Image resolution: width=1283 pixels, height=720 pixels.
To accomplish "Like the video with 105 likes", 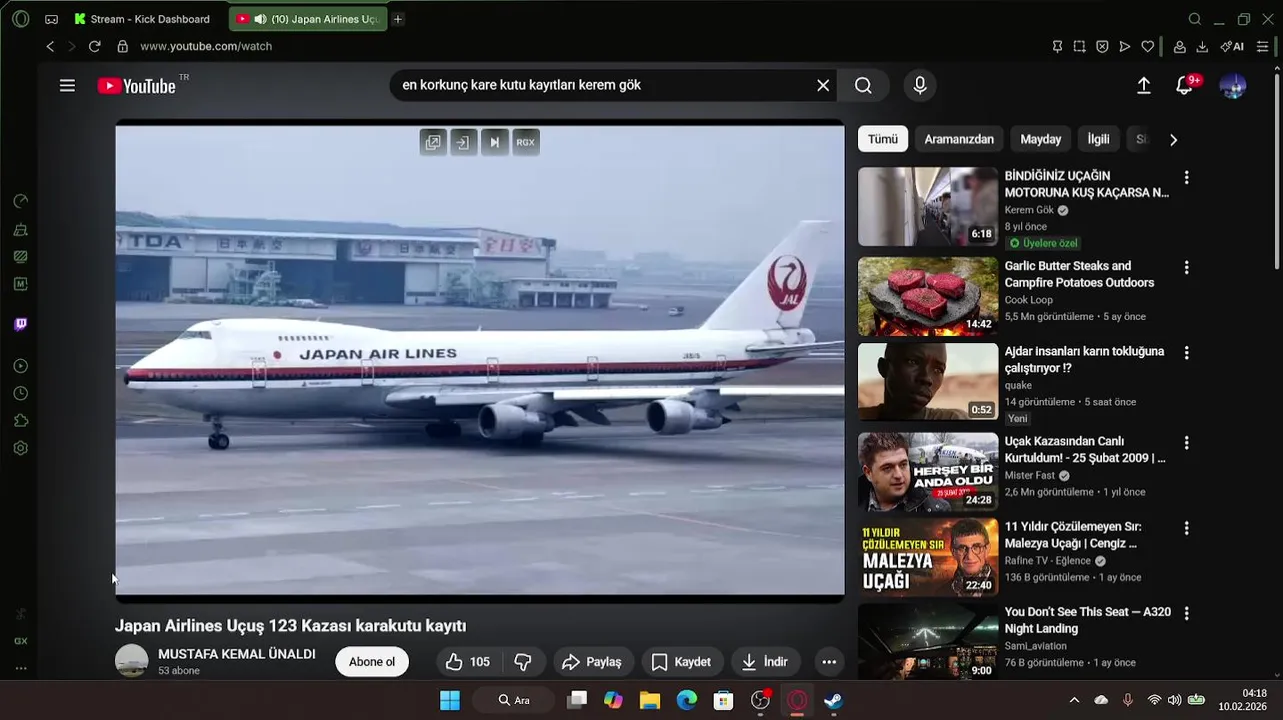I will click(468, 662).
